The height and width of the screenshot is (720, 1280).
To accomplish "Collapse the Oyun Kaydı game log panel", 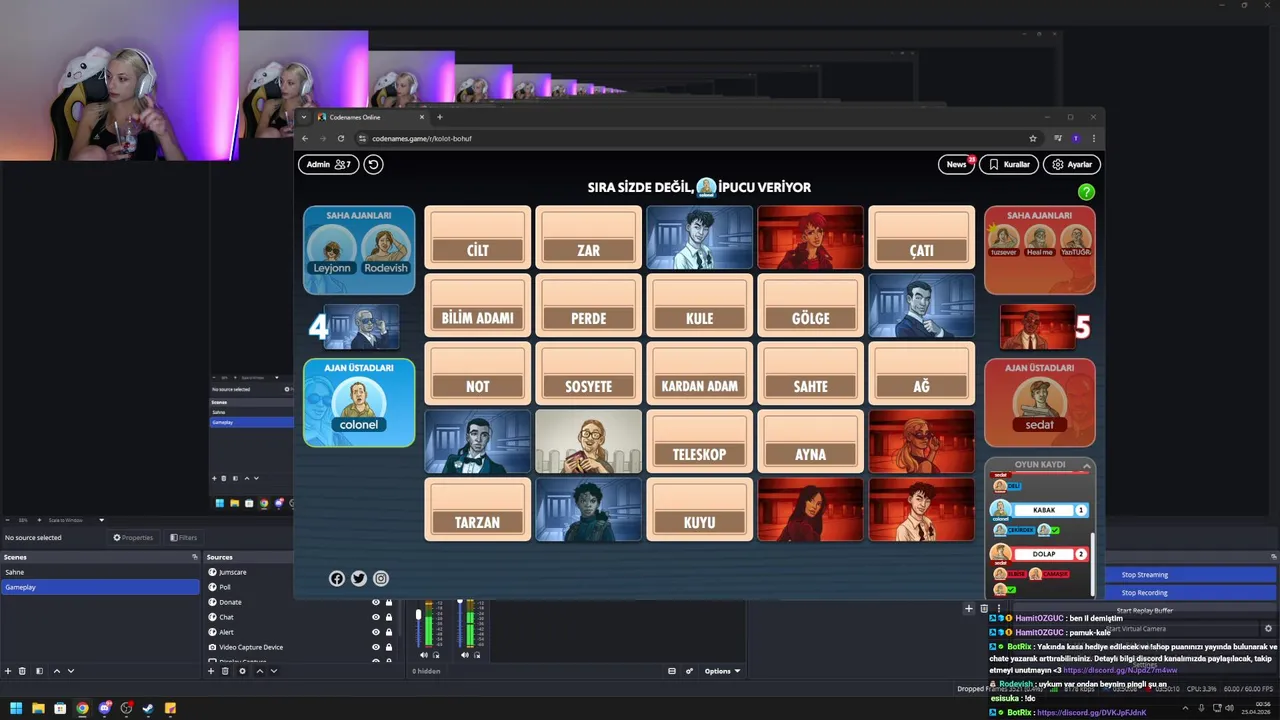I will pyautogui.click(x=1086, y=465).
